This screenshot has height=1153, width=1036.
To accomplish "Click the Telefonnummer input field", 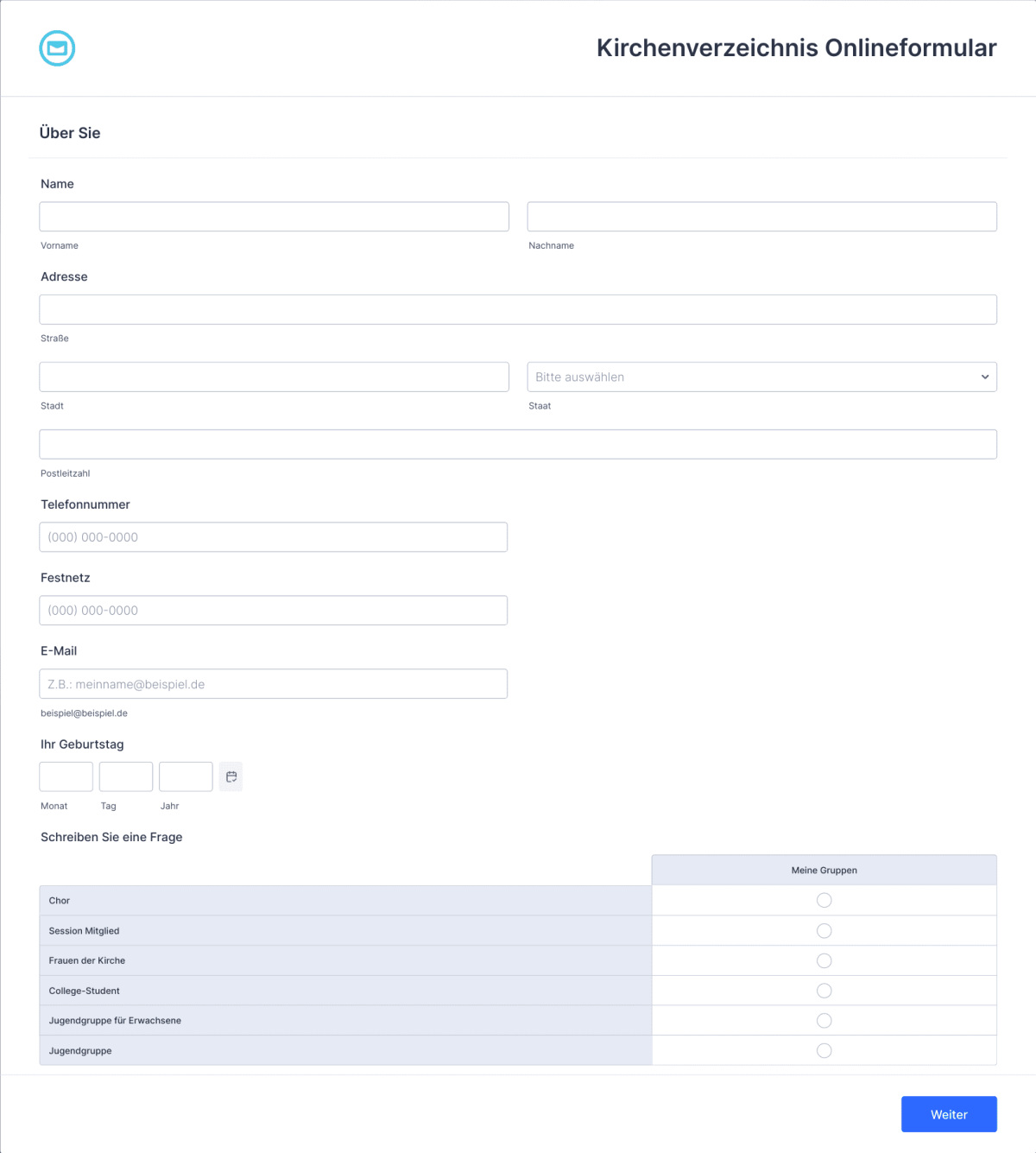I will (x=274, y=536).
